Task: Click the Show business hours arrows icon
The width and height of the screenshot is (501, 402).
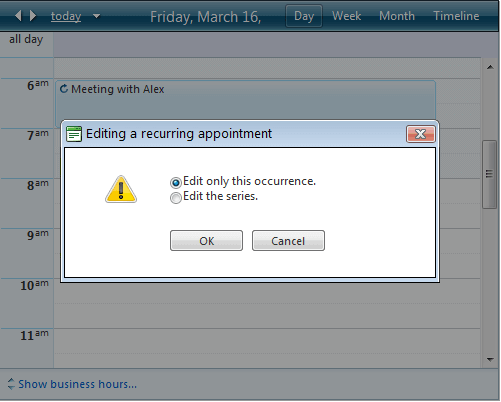Action: tap(11, 384)
